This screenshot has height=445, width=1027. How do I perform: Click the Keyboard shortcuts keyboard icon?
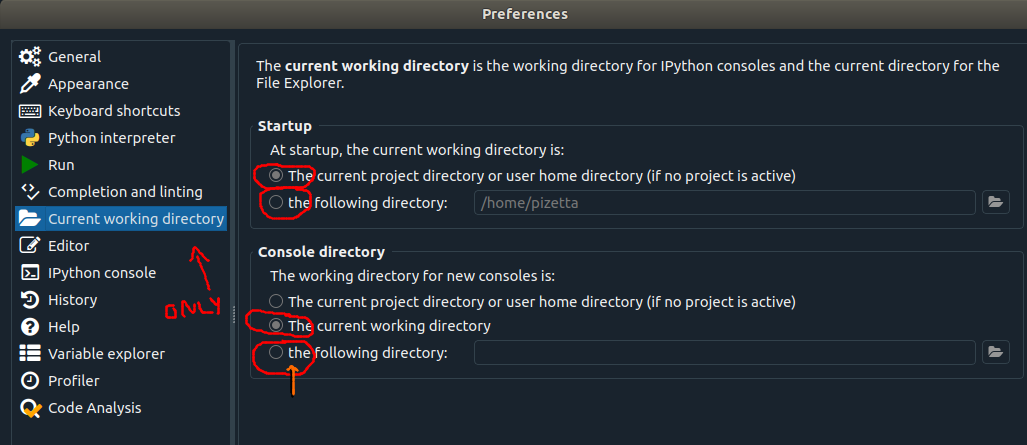30,111
